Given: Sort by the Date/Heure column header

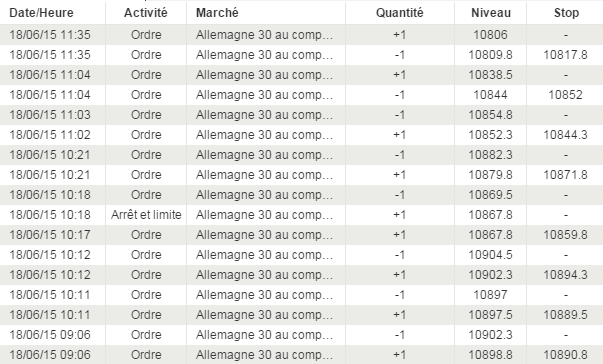Looking at the screenshot, I should 41,13.
